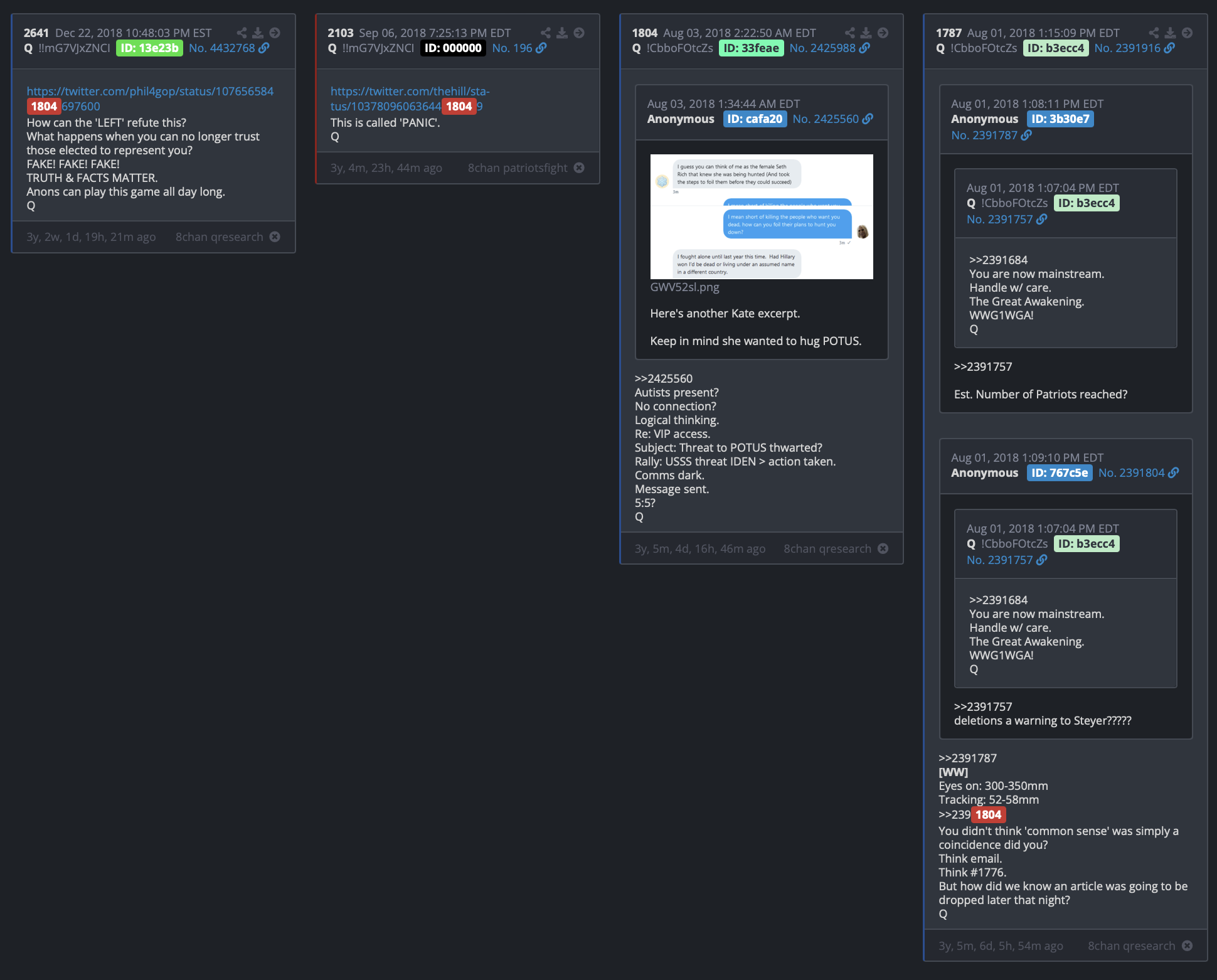Click ID: 767c5e badge
1217x980 pixels.
coord(1060,472)
